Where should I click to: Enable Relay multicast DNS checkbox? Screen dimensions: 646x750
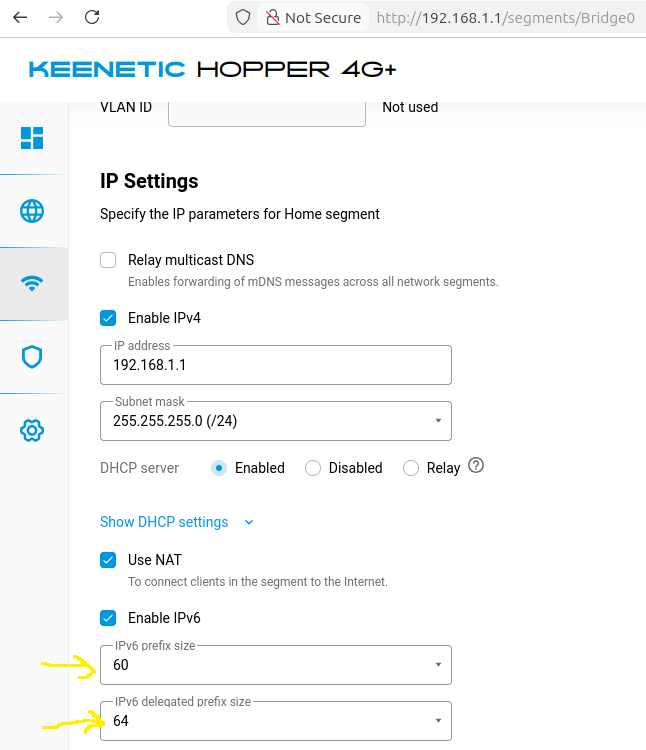click(108, 260)
